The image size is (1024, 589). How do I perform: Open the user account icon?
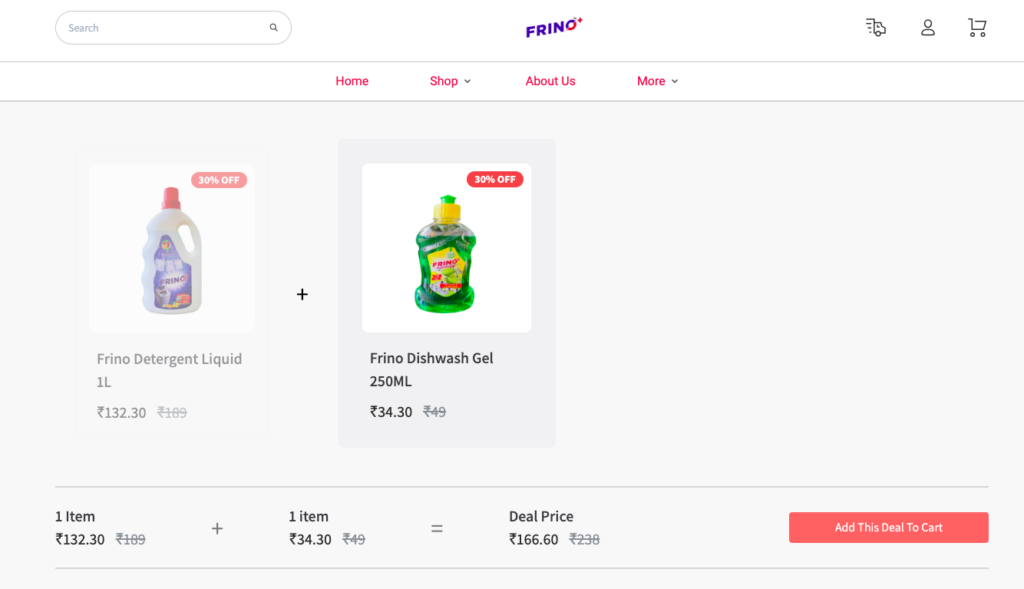tap(928, 28)
